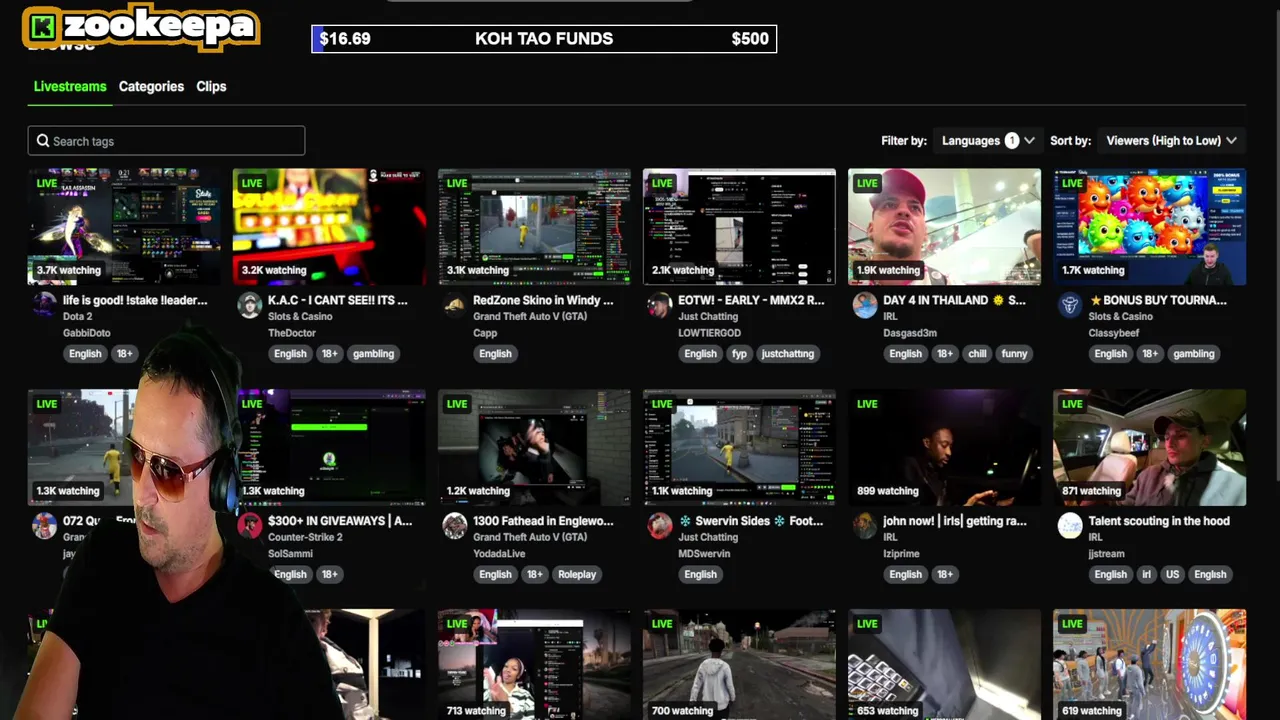
Task: Open LOWTIERGOD channel avatar
Action: (x=660, y=306)
